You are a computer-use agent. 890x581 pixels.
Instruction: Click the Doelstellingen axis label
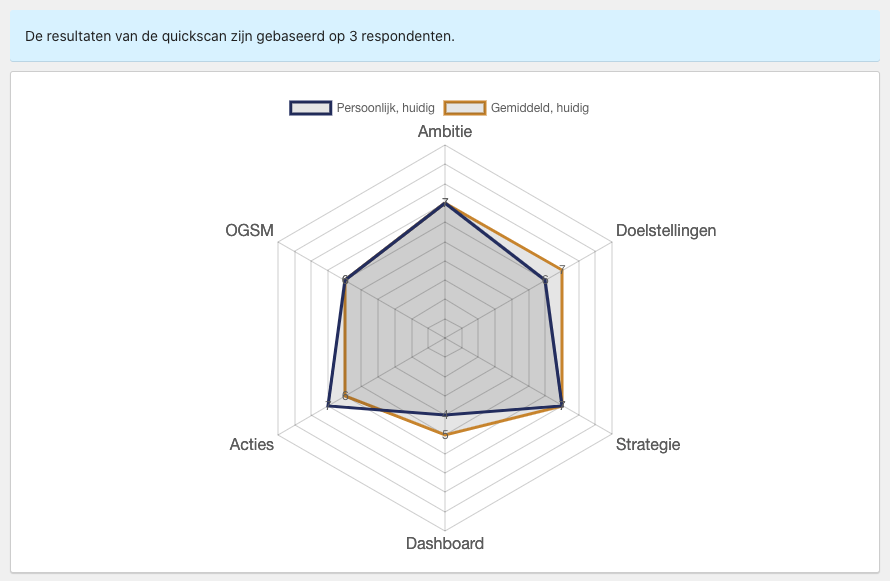click(666, 230)
